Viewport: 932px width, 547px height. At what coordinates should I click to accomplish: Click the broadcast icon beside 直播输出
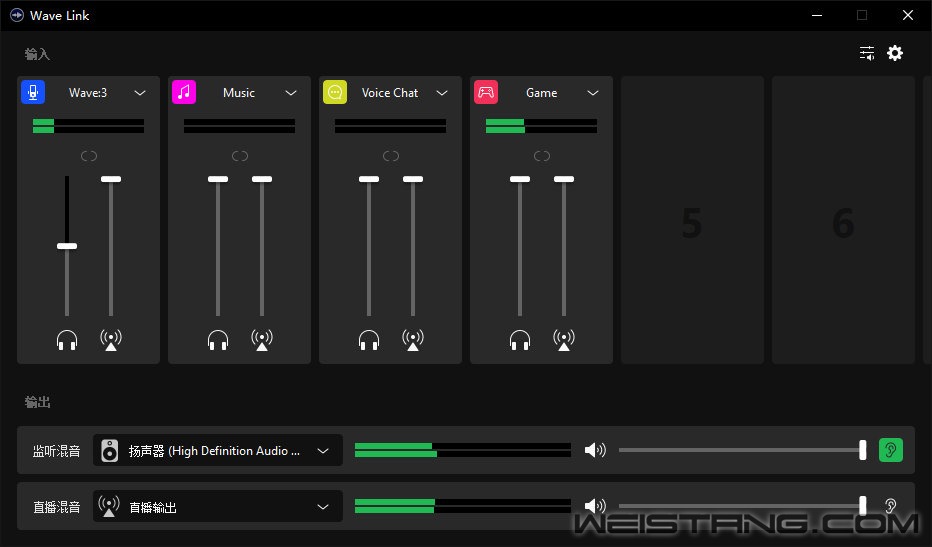coord(109,506)
